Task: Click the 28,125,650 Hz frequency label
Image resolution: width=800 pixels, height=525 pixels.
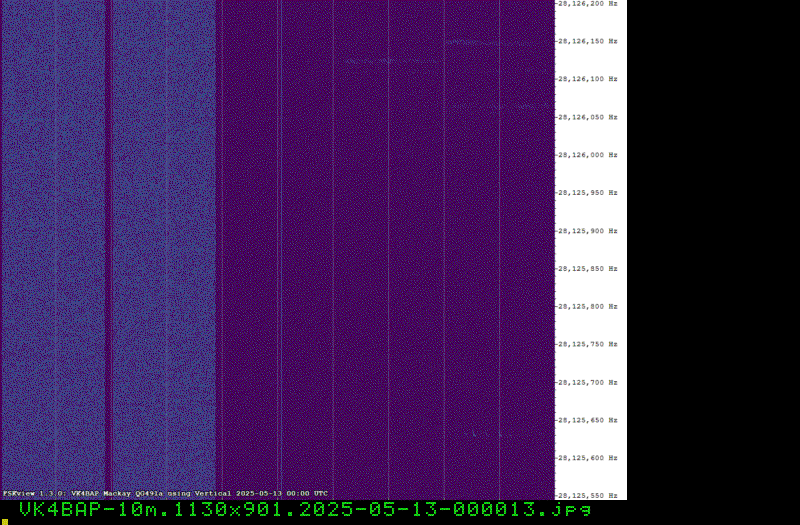Action: 588,420
